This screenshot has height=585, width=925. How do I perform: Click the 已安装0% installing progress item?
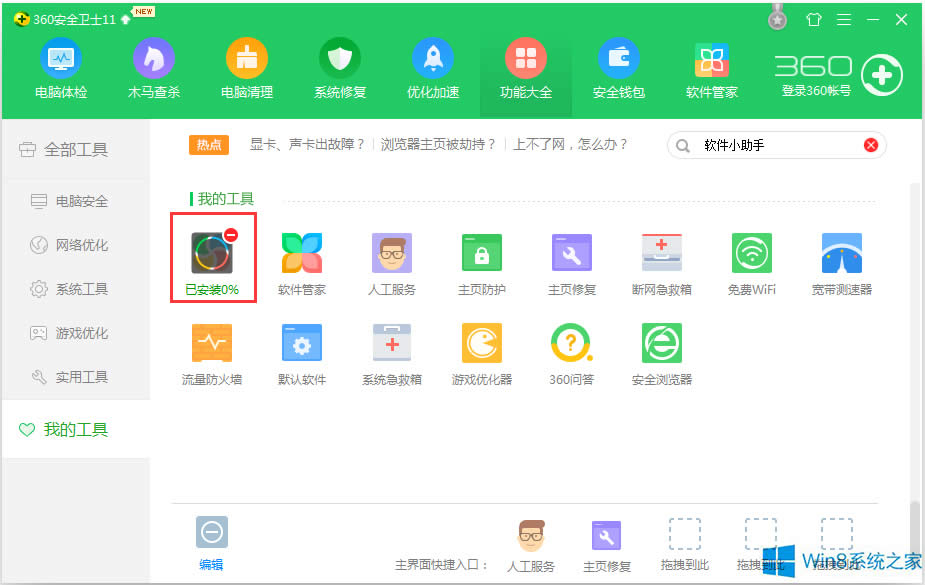tap(213, 257)
